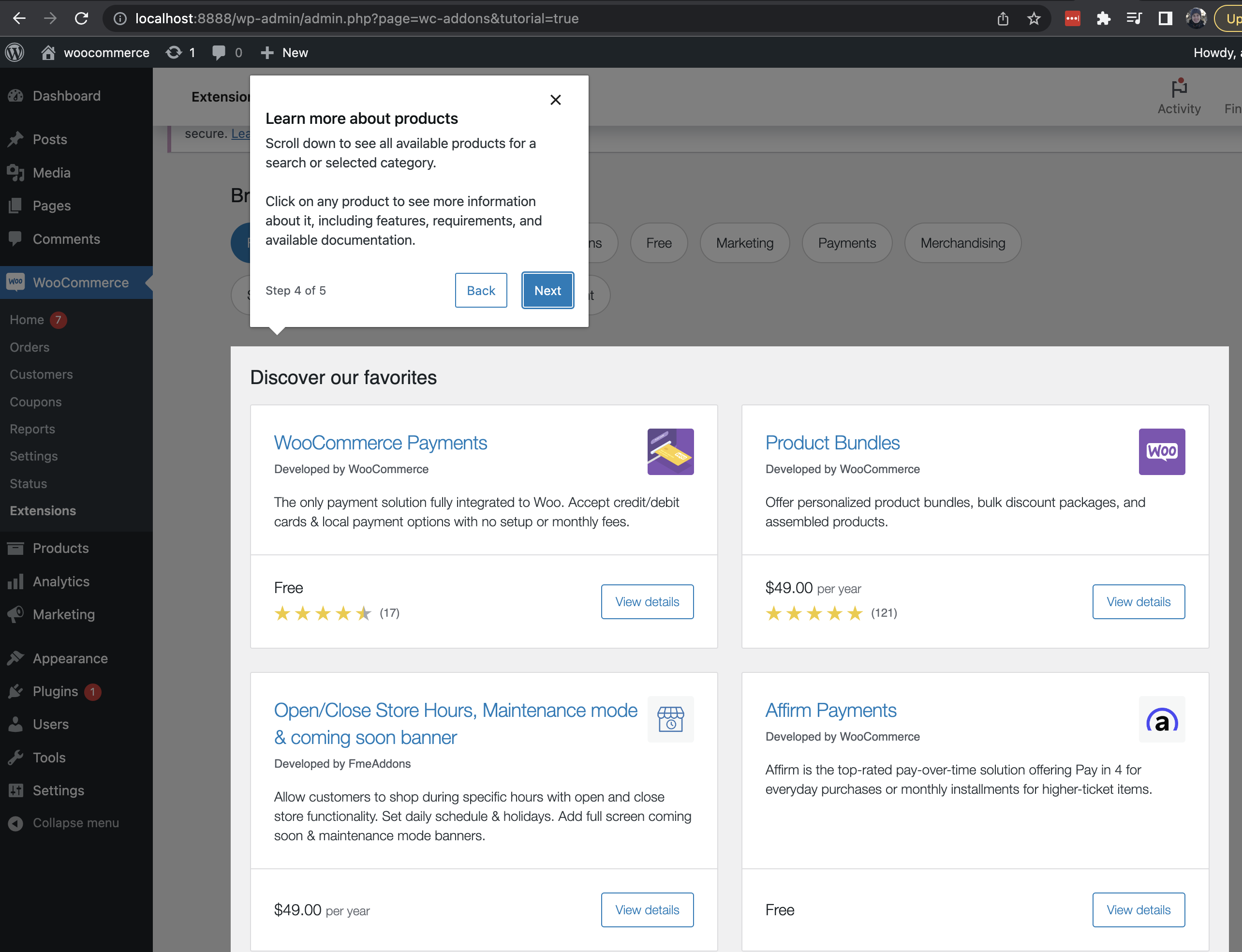1242x952 pixels.
Task: Filter extensions by Payments category
Action: (847, 243)
